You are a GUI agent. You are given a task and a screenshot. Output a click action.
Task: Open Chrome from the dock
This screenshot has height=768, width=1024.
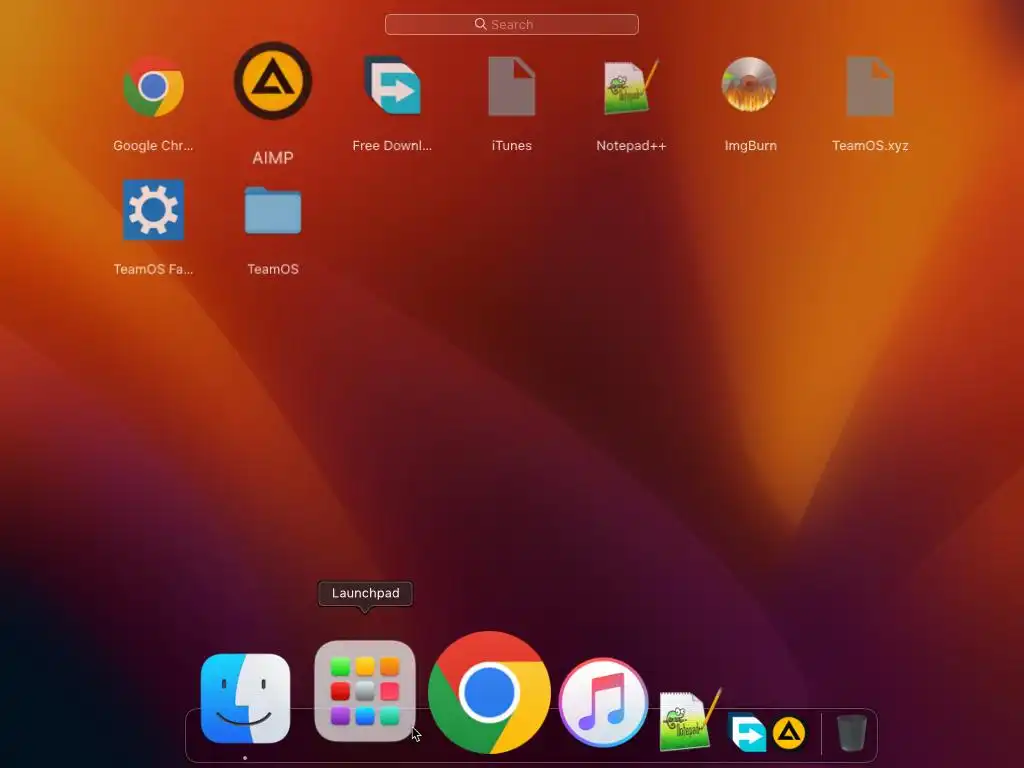(489, 692)
